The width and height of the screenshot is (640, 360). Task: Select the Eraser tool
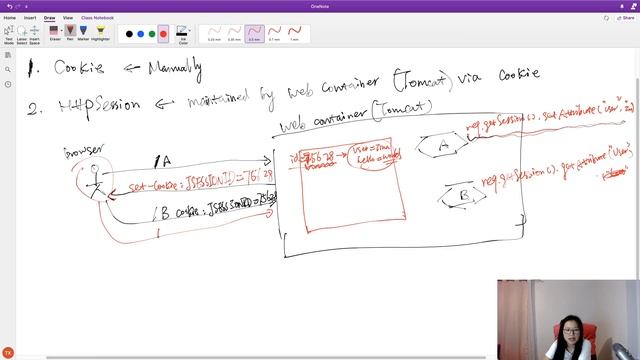(54, 33)
